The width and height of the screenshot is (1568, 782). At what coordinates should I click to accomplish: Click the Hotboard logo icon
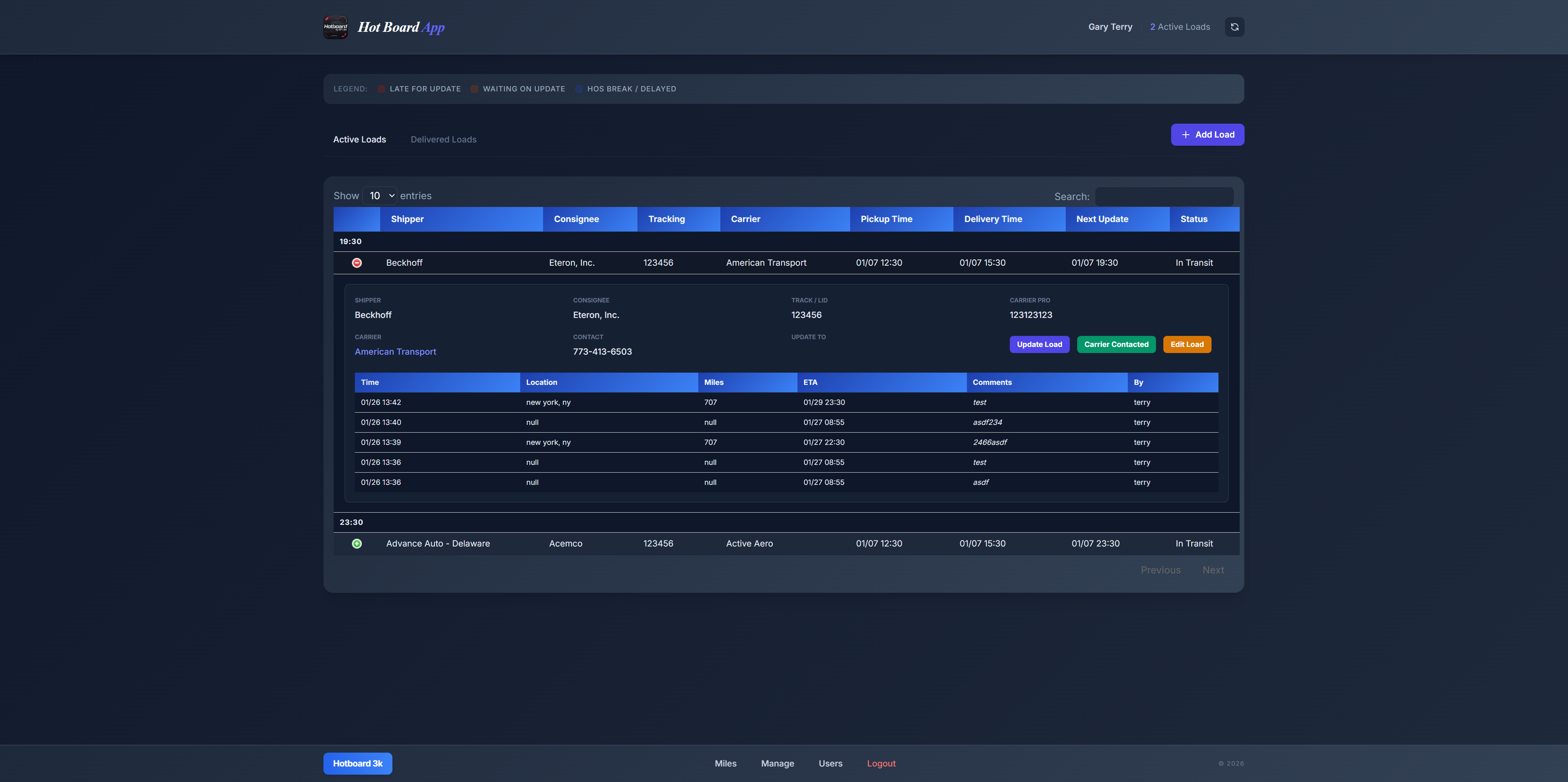click(x=335, y=26)
